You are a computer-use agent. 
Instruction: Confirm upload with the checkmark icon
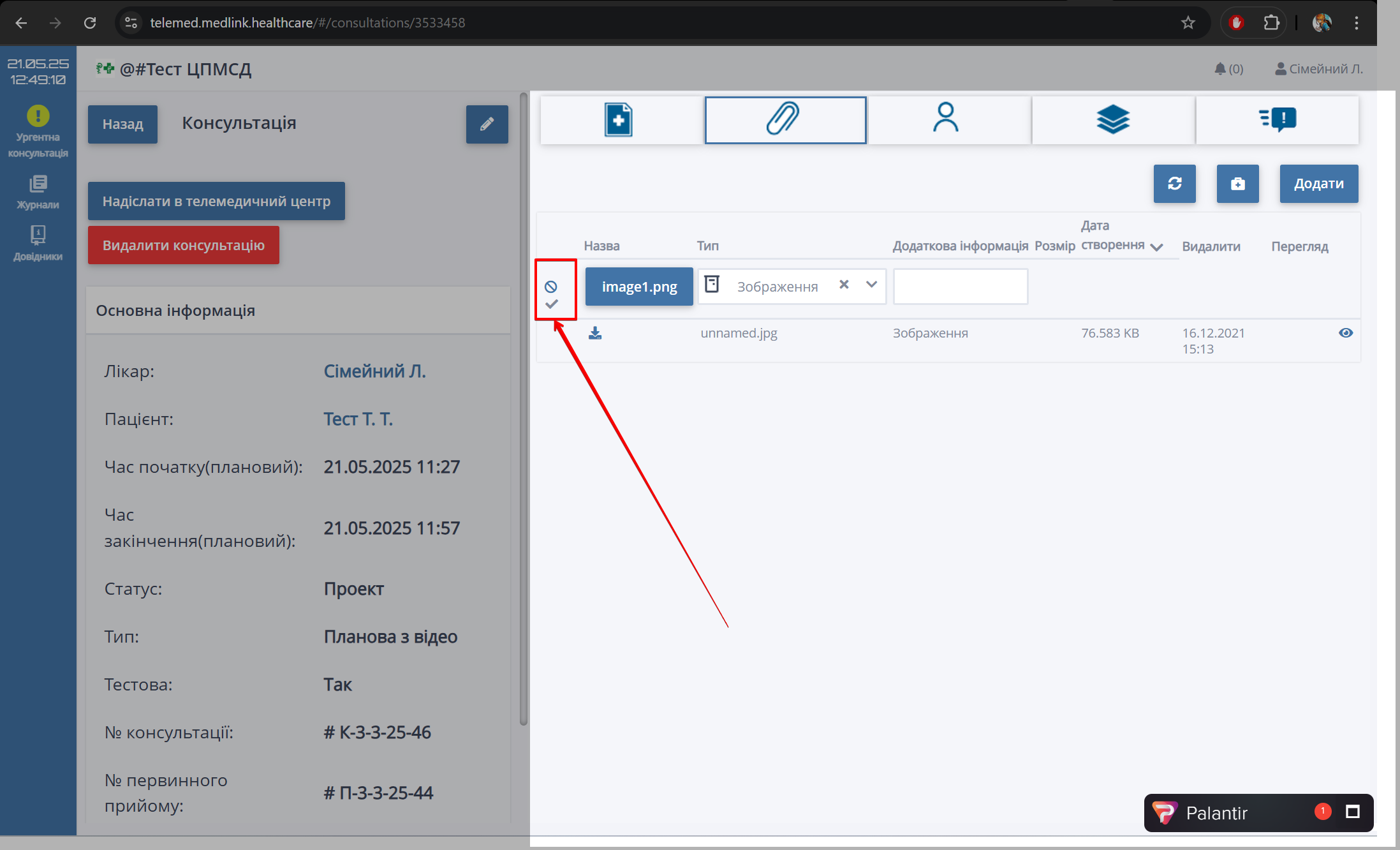point(552,304)
